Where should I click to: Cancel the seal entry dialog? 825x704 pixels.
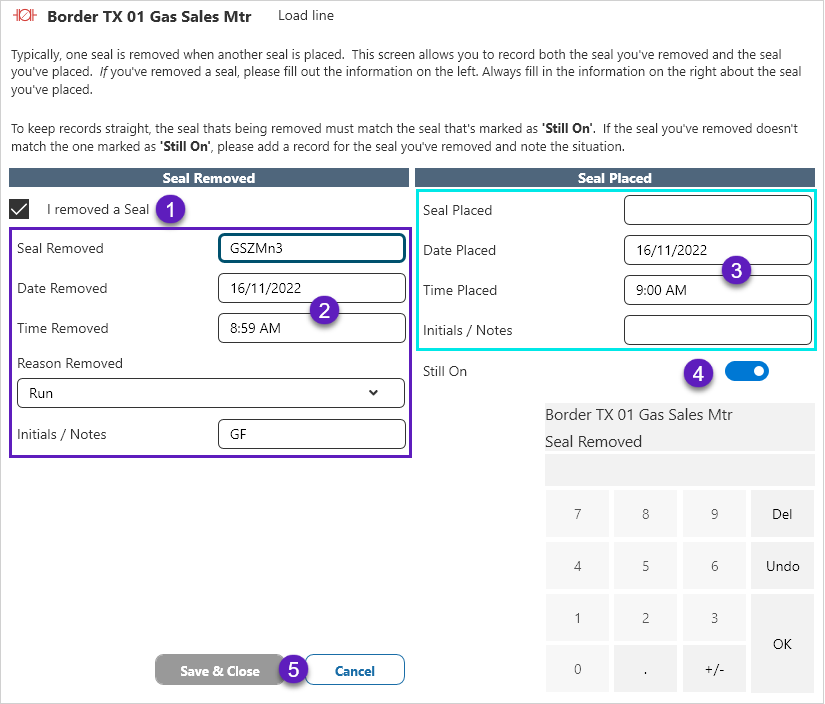[x=354, y=671]
